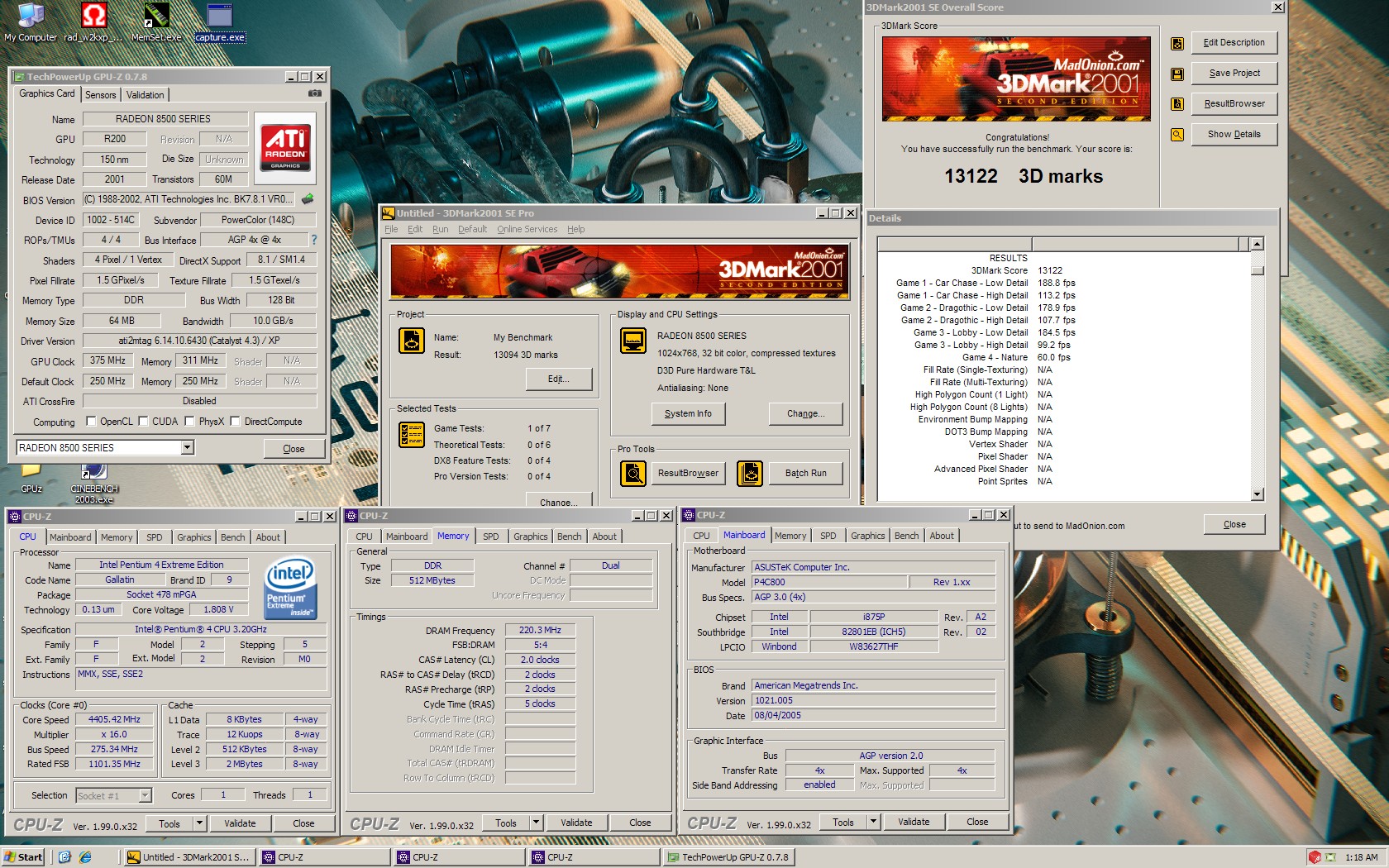This screenshot has width=1389, height=868.
Task: Toggle the DirectCompute checkbox
Action: point(236,421)
